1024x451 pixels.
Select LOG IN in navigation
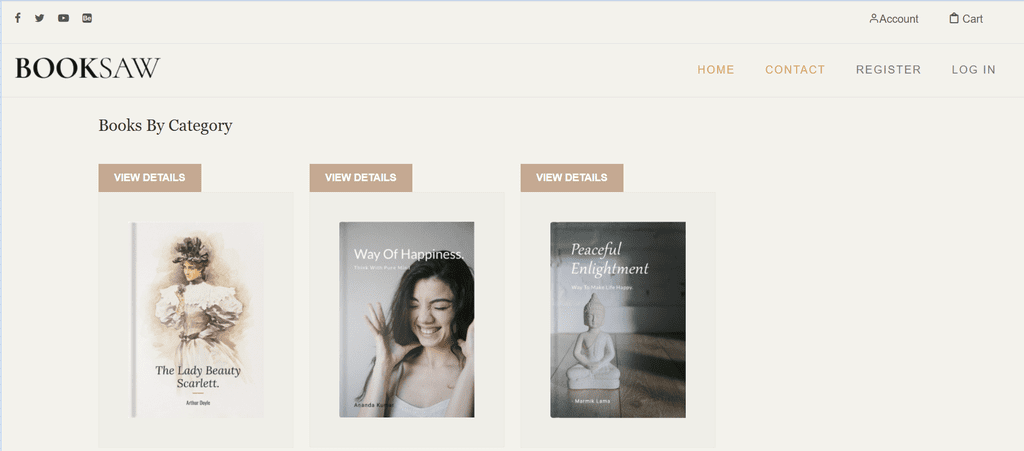pyautogui.click(x=973, y=70)
